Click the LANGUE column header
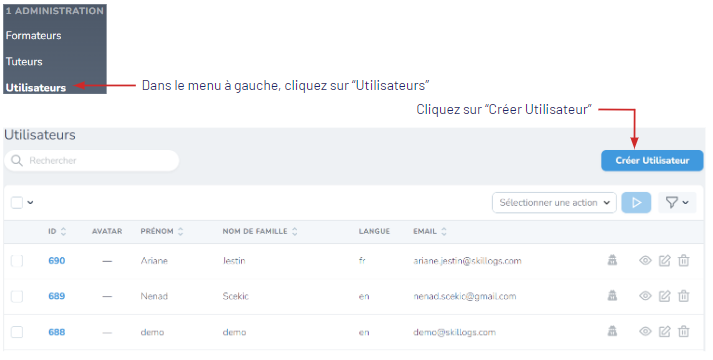This screenshot has height=360, width=713. (374, 231)
